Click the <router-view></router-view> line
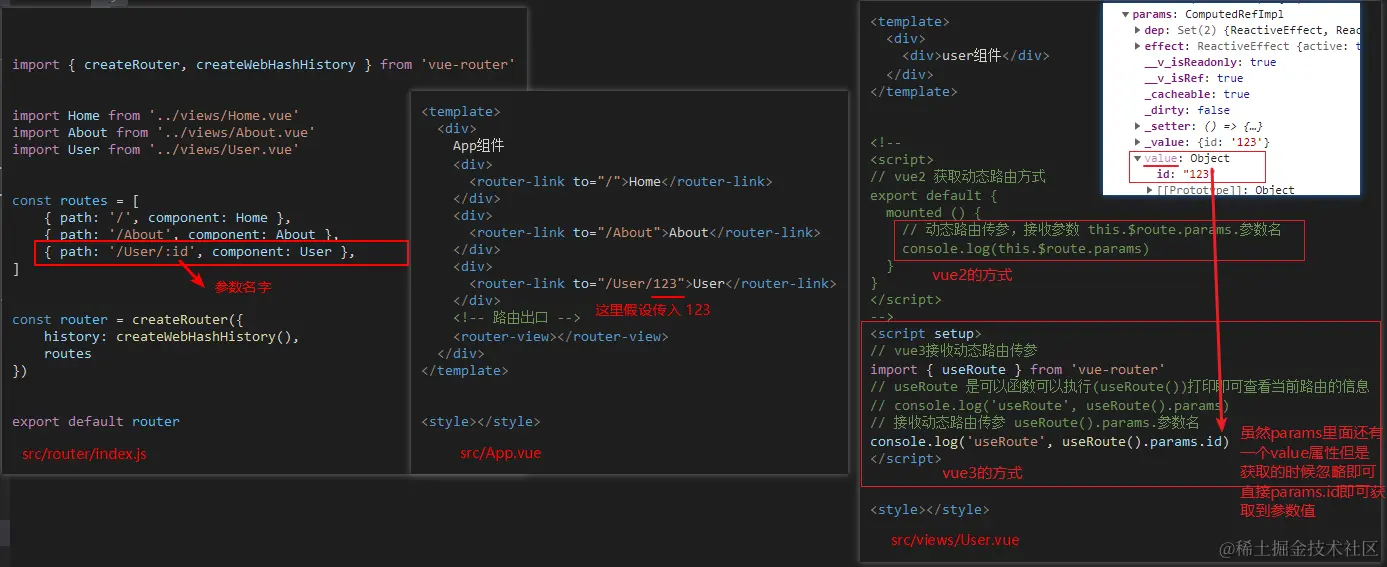 (x=560, y=336)
